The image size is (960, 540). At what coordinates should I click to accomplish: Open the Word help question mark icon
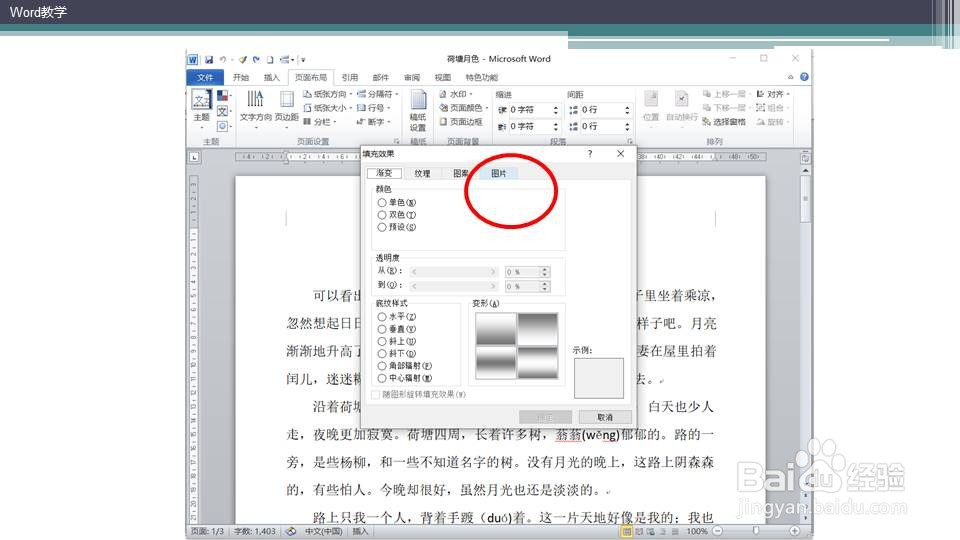point(804,77)
